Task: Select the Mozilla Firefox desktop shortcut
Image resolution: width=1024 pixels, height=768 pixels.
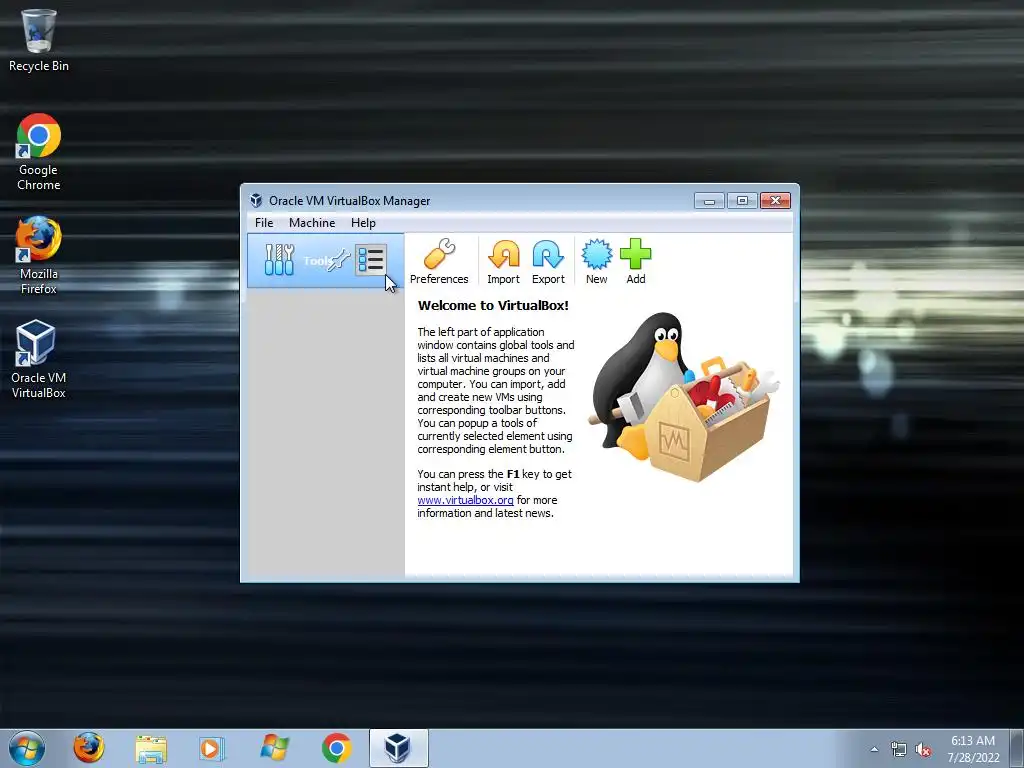Action: (x=39, y=256)
